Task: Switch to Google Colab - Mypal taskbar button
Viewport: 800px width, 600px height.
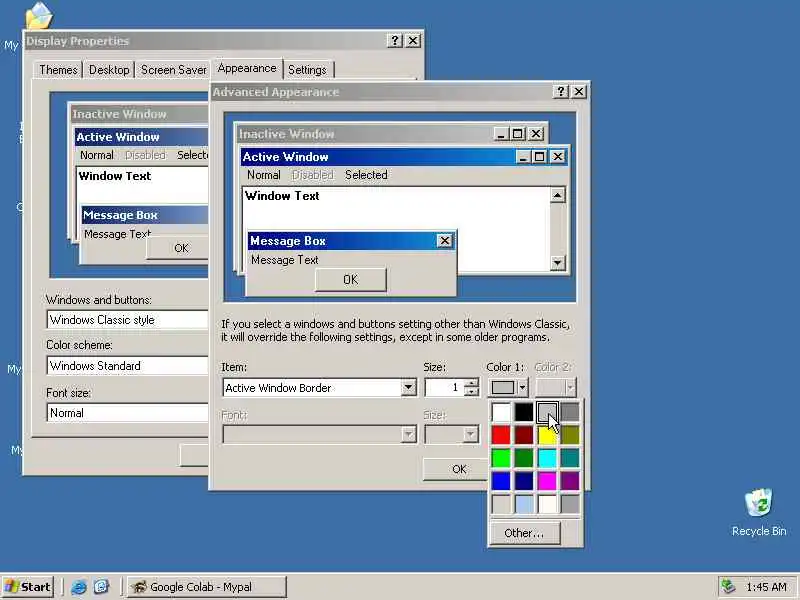Action: (207, 587)
